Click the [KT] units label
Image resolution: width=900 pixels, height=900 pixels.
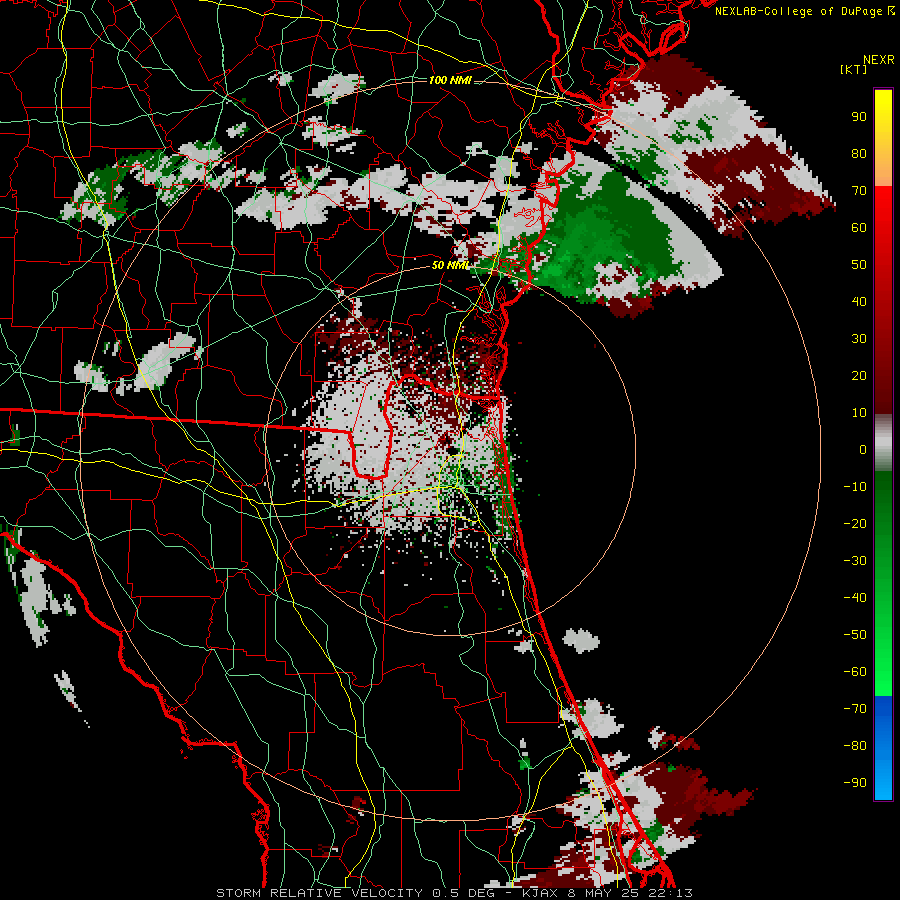[854, 69]
